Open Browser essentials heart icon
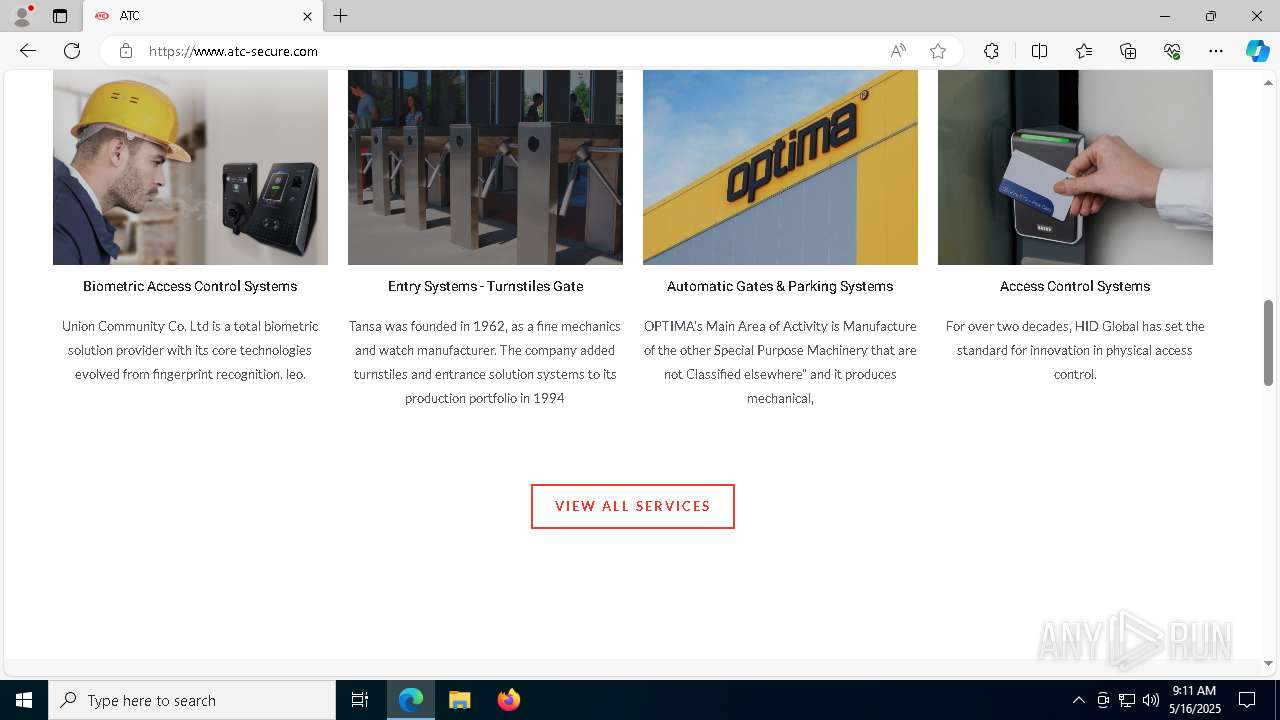This screenshot has width=1280, height=720. click(x=1172, y=51)
